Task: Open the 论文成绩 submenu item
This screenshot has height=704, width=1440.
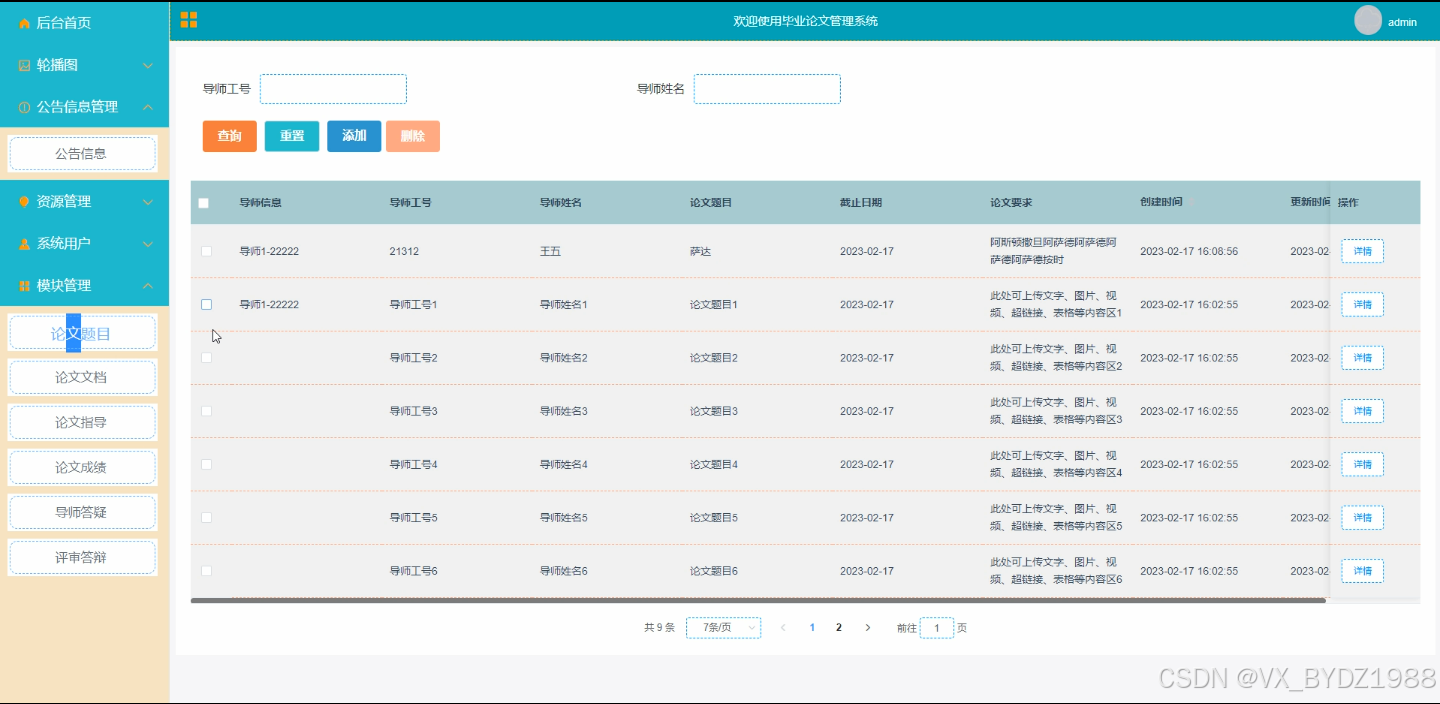Action: pyautogui.click(x=82, y=467)
